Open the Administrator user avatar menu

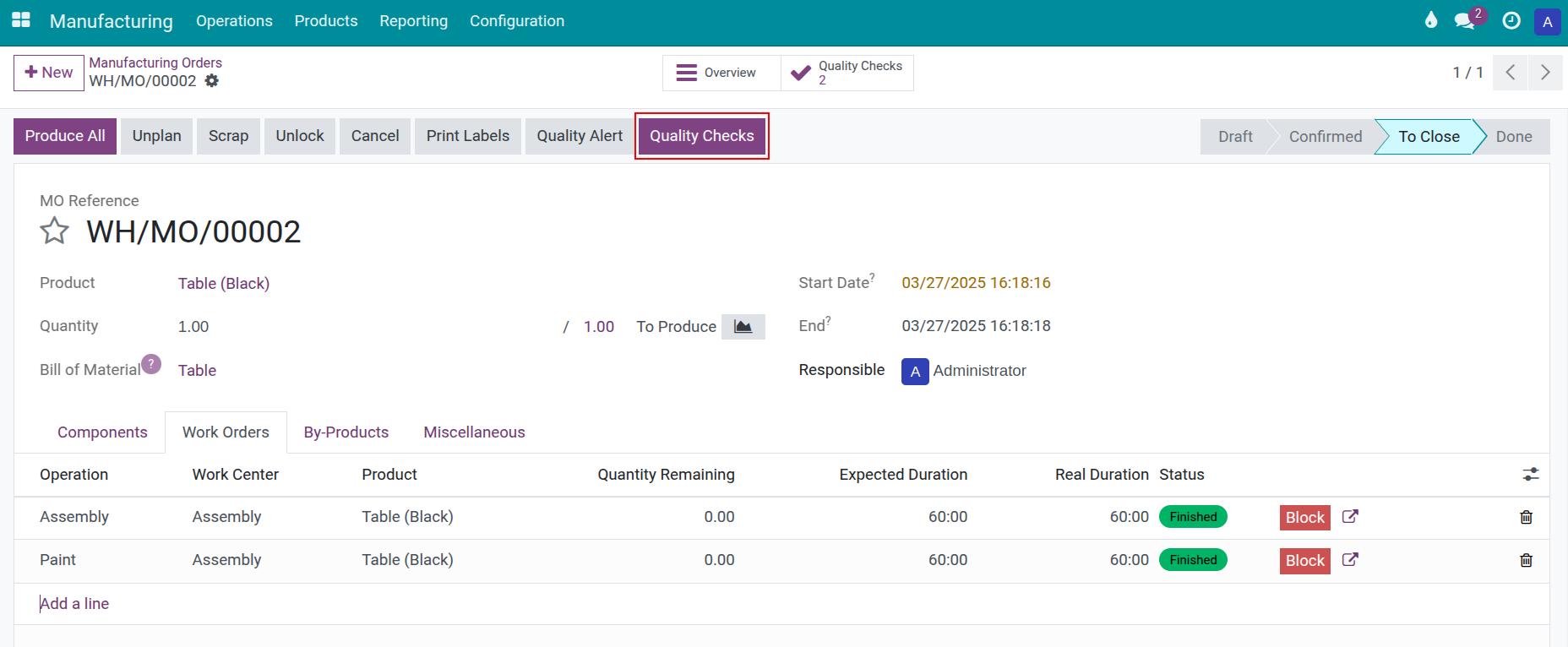tap(1547, 22)
